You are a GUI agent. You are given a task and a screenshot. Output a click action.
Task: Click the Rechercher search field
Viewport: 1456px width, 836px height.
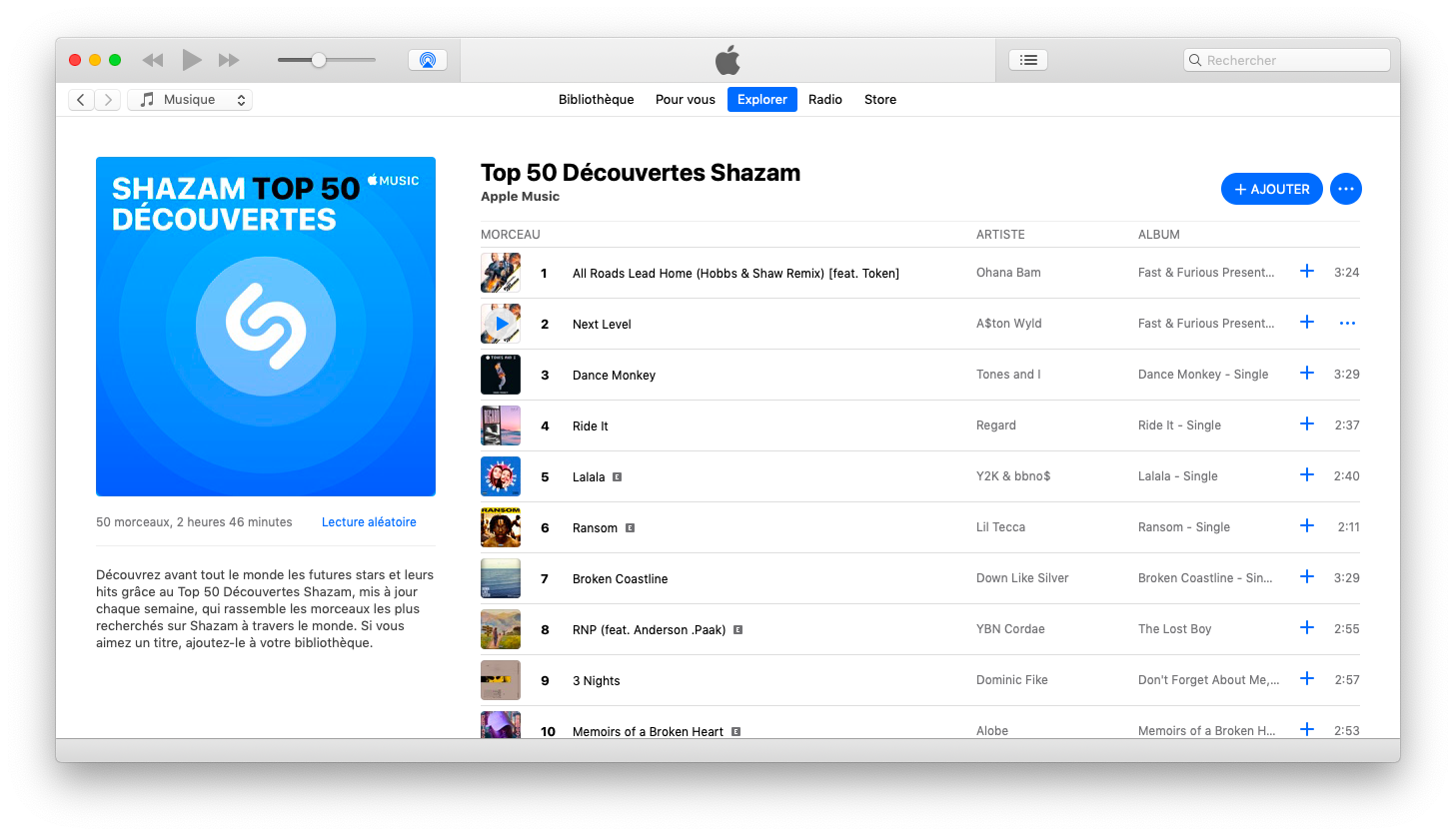(x=1287, y=60)
